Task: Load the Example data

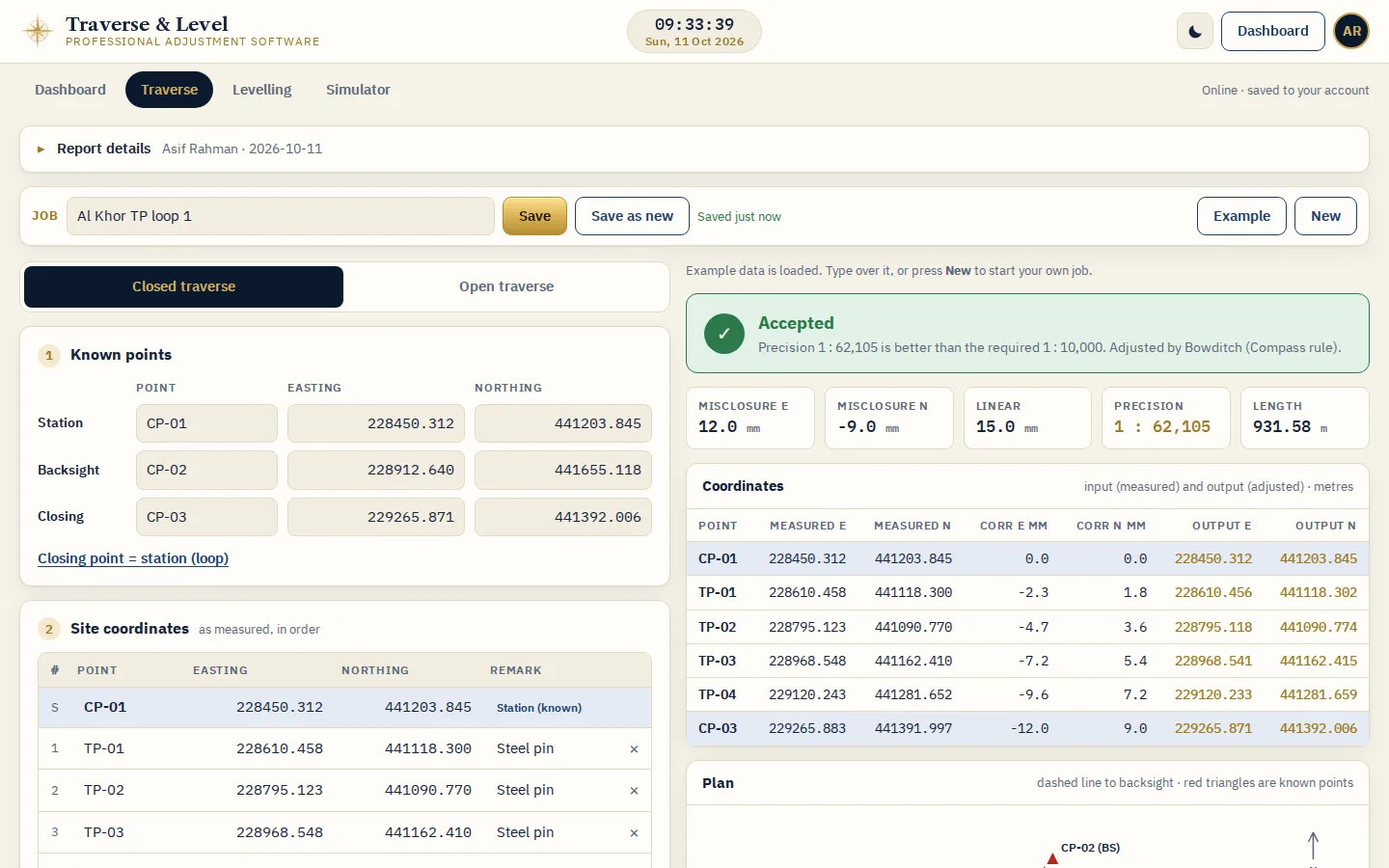Action: pyautogui.click(x=1241, y=216)
